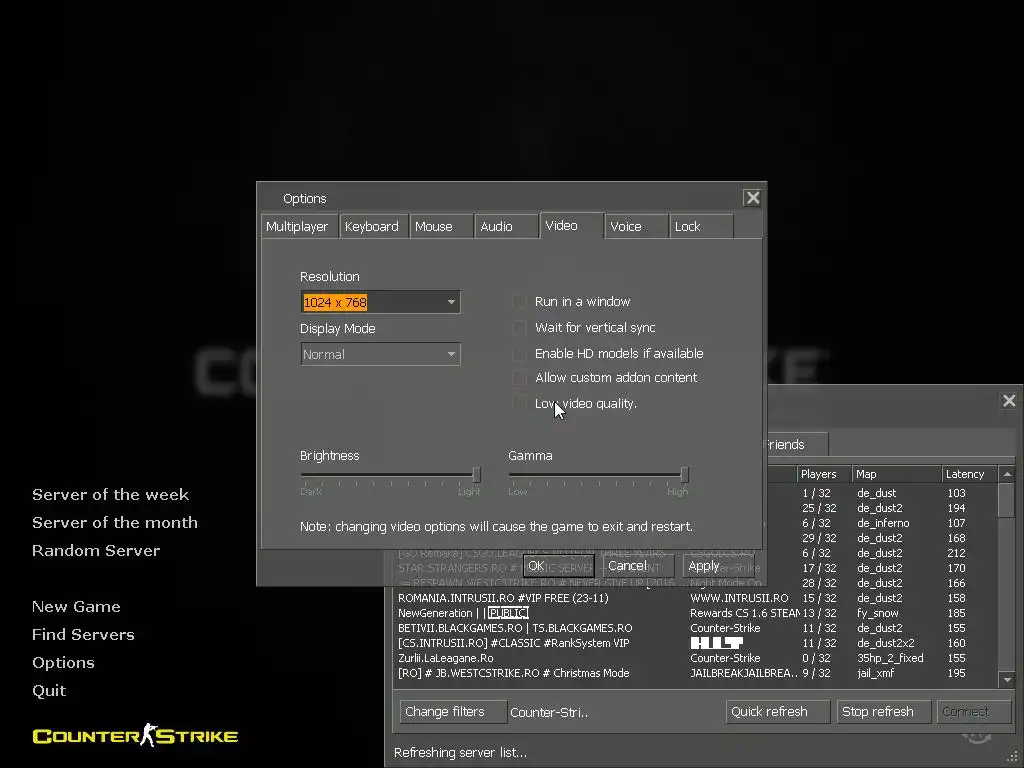
Task: Sort servers by Map column
Action: point(896,474)
